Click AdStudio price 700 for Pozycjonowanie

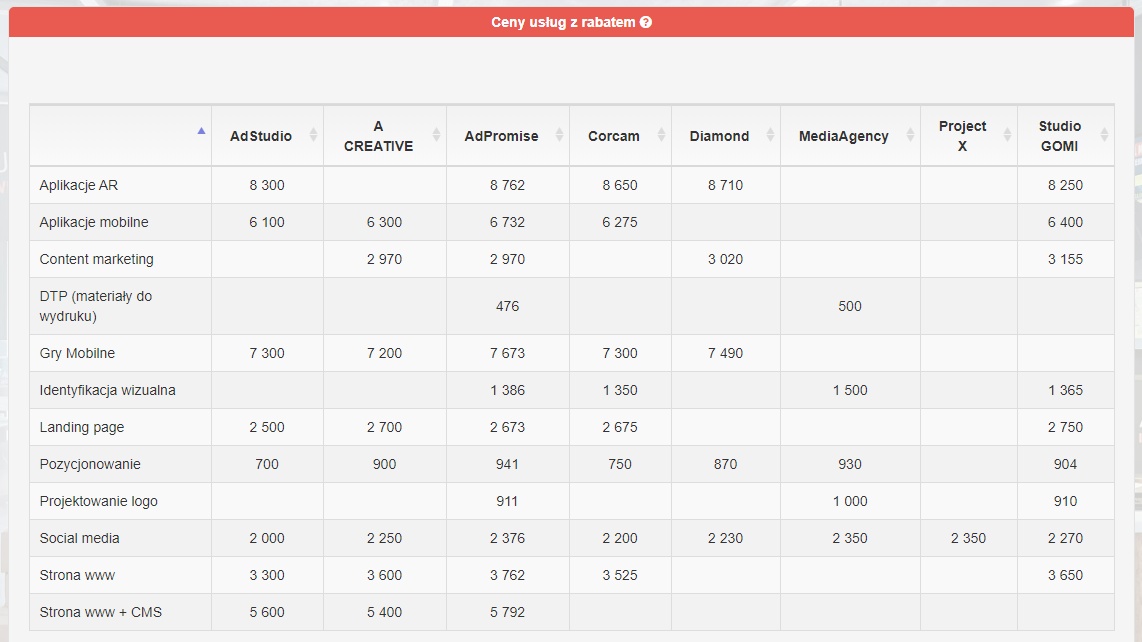267,464
